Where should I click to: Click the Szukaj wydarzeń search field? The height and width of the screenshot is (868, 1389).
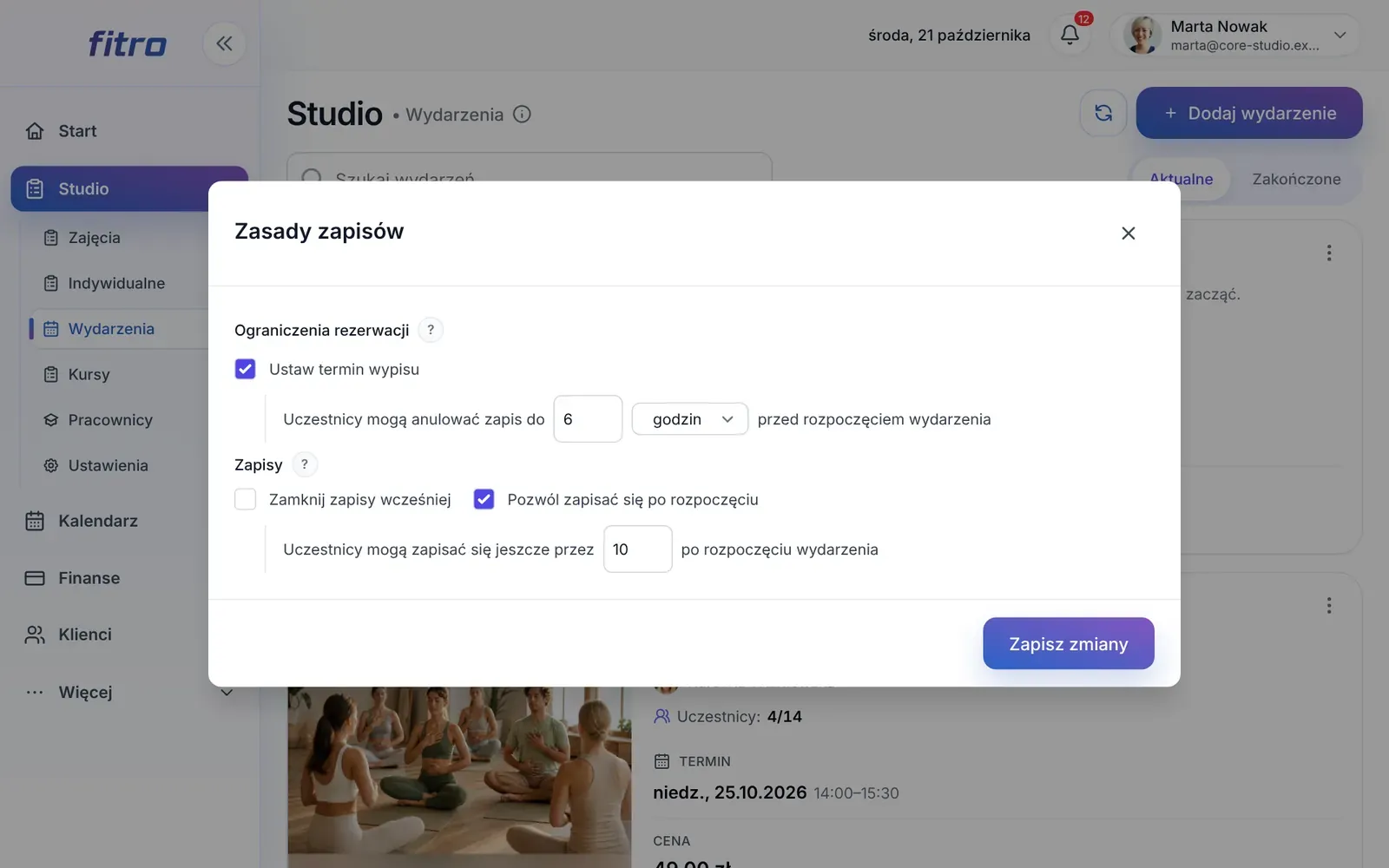pyautogui.click(x=529, y=168)
